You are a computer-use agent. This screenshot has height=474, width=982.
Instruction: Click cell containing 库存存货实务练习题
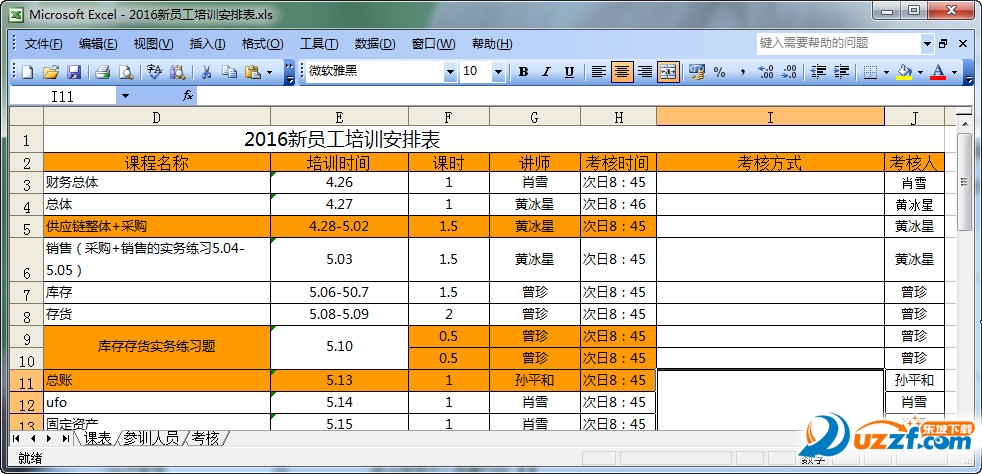157,347
